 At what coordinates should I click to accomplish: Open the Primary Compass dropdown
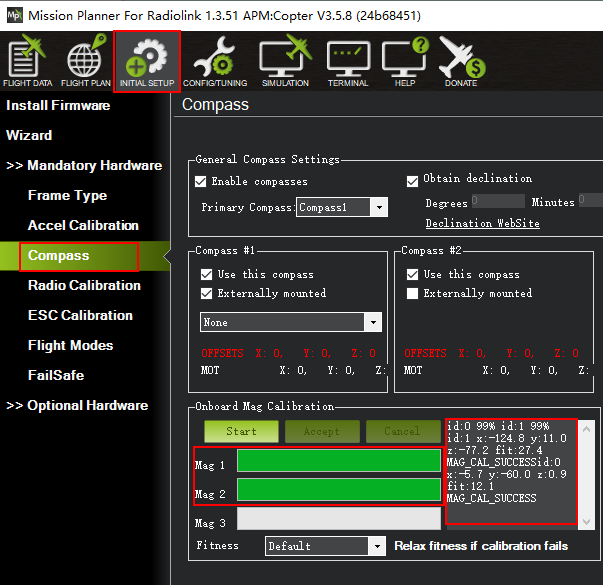click(x=342, y=207)
